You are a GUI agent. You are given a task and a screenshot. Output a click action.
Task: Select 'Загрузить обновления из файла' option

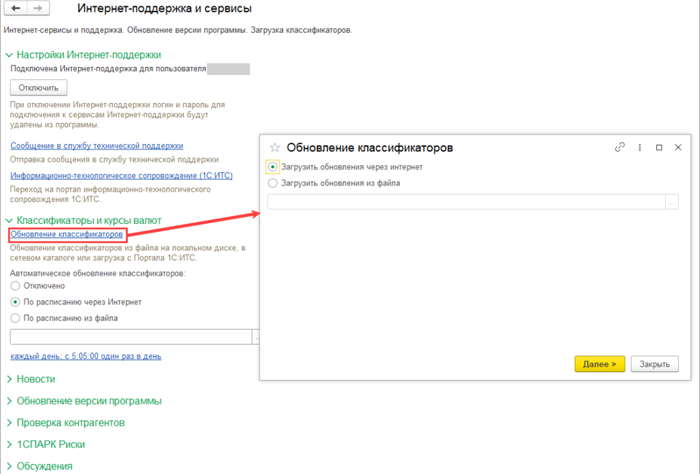273,183
